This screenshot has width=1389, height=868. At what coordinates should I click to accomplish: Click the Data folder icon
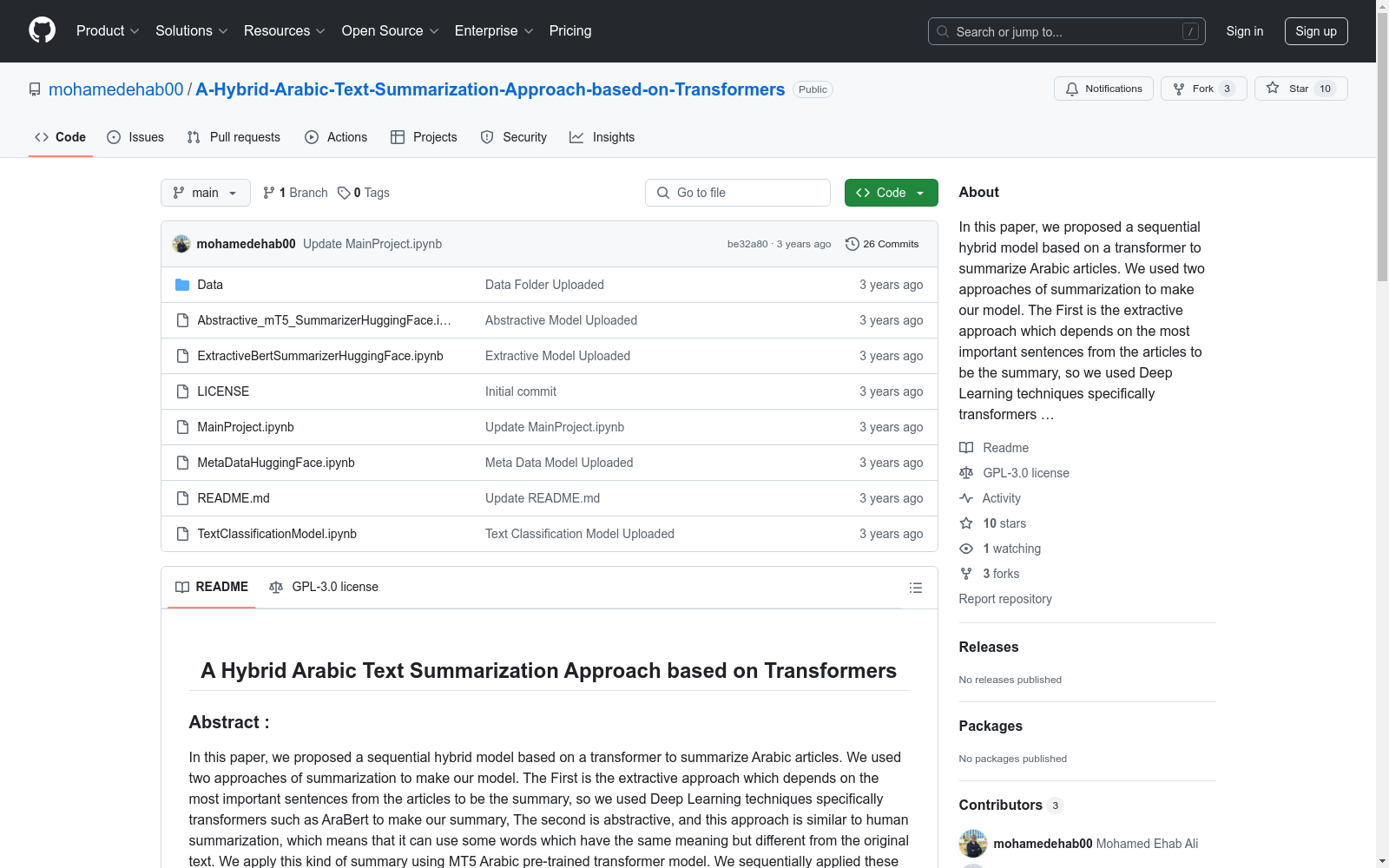pyautogui.click(x=182, y=285)
